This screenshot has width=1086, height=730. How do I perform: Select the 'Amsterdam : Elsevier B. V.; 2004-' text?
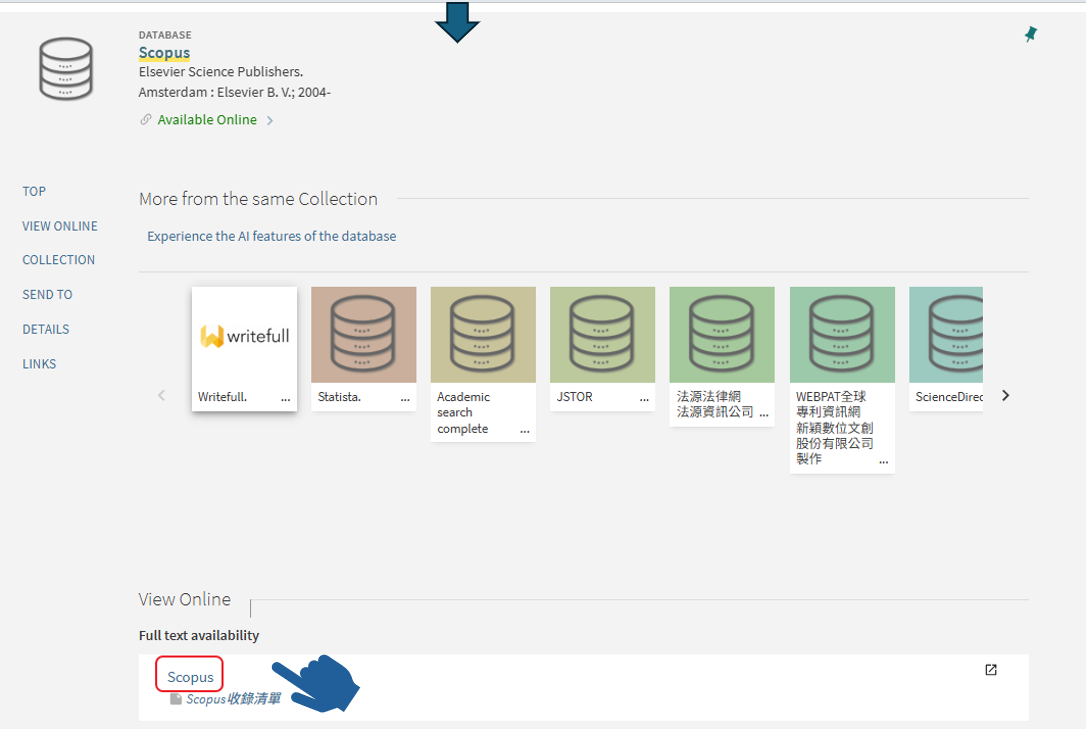tap(235, 92)
